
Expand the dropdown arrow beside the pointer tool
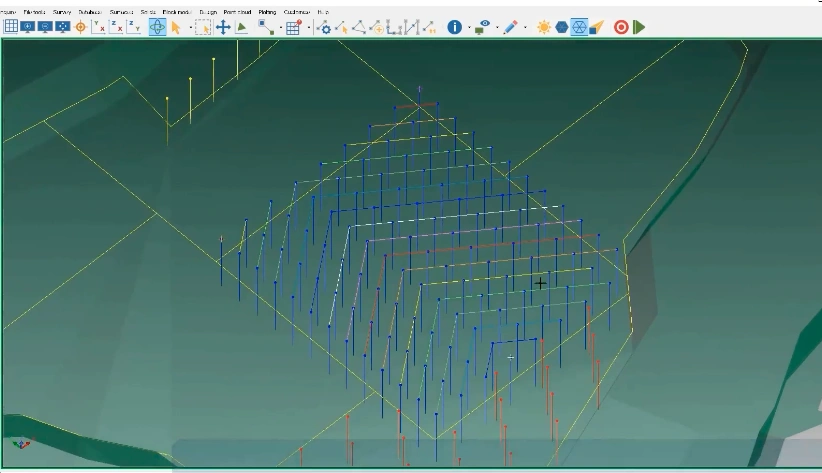pos(189,28)
